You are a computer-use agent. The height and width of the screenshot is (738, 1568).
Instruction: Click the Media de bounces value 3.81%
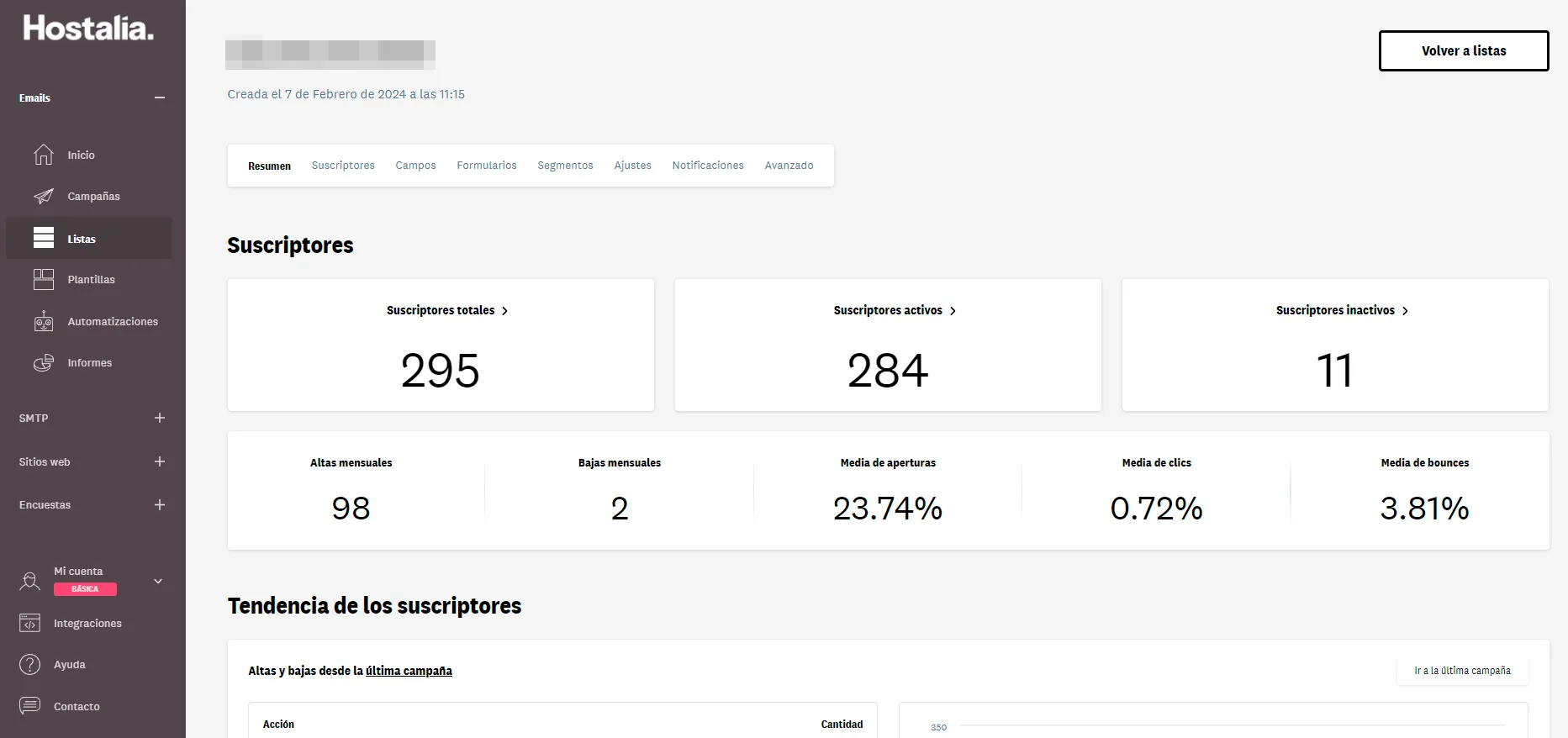click(x=1424, y=509)
